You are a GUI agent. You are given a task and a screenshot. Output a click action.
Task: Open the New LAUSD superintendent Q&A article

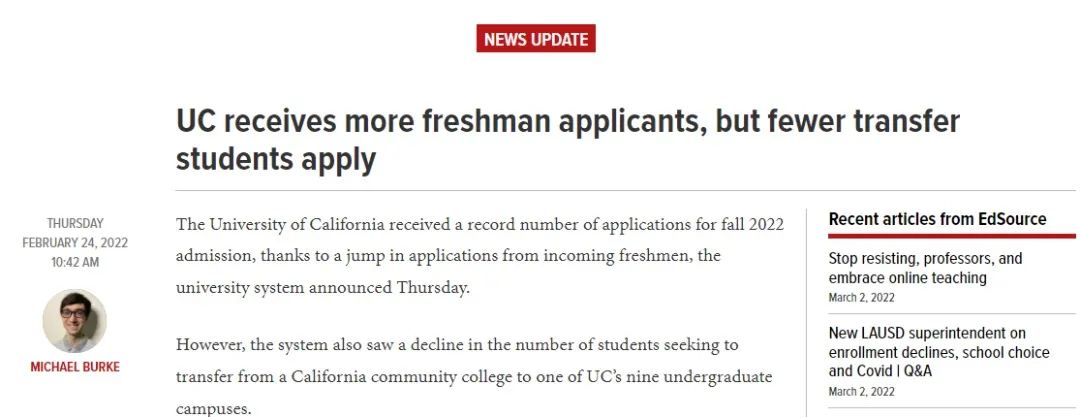tap(939, 351)
